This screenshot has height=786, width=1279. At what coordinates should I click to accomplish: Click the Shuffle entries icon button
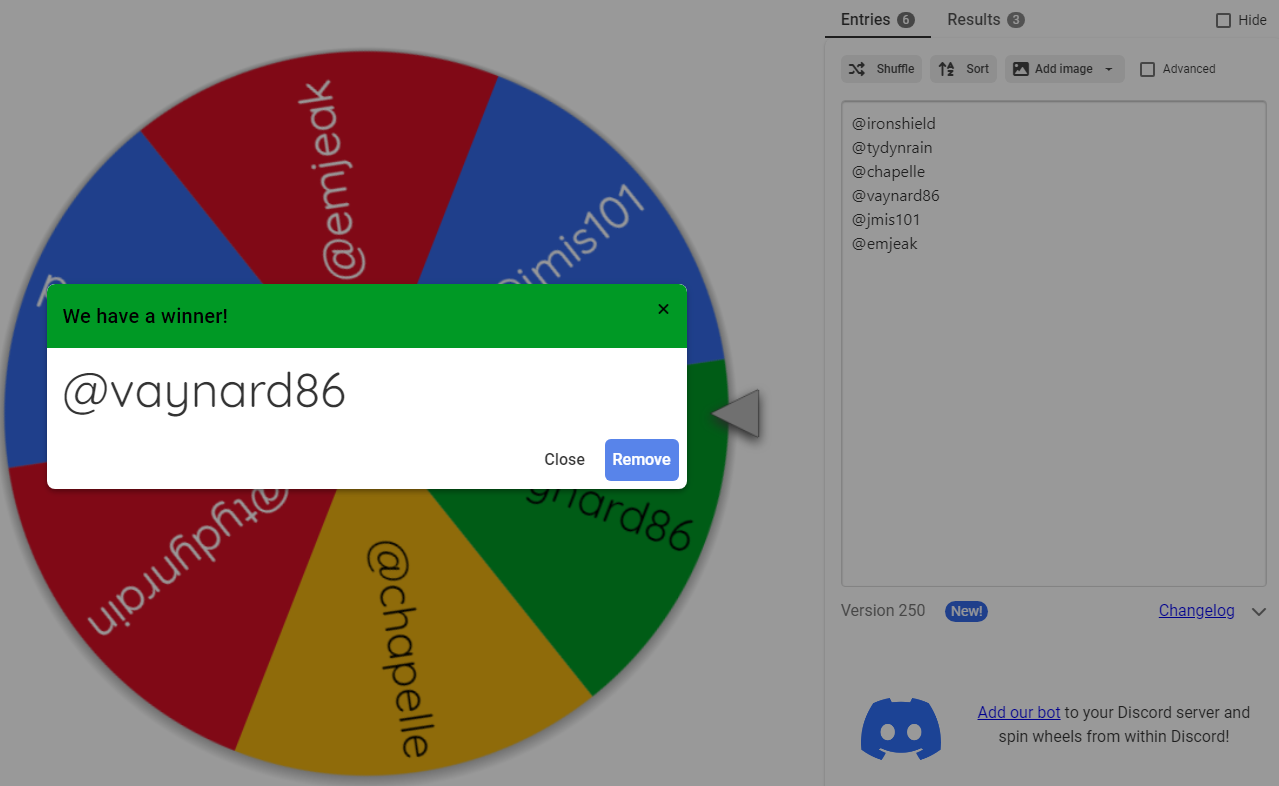[857, 69]
